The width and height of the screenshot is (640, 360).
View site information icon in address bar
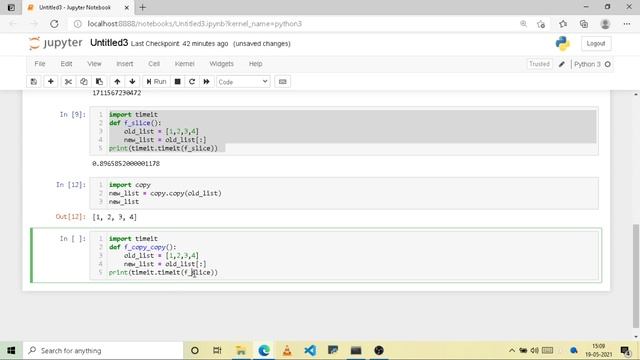point(78,24)
